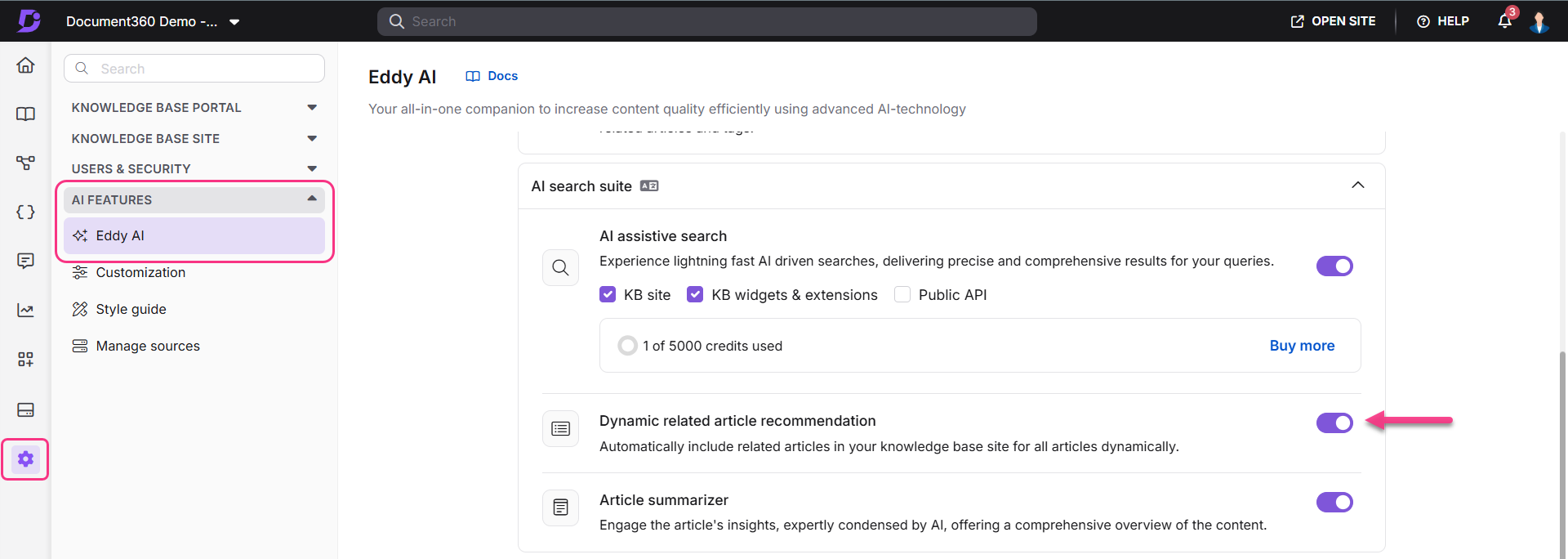
Task: Toggle the Article summarizer switch
Action: click(1334, 502)
